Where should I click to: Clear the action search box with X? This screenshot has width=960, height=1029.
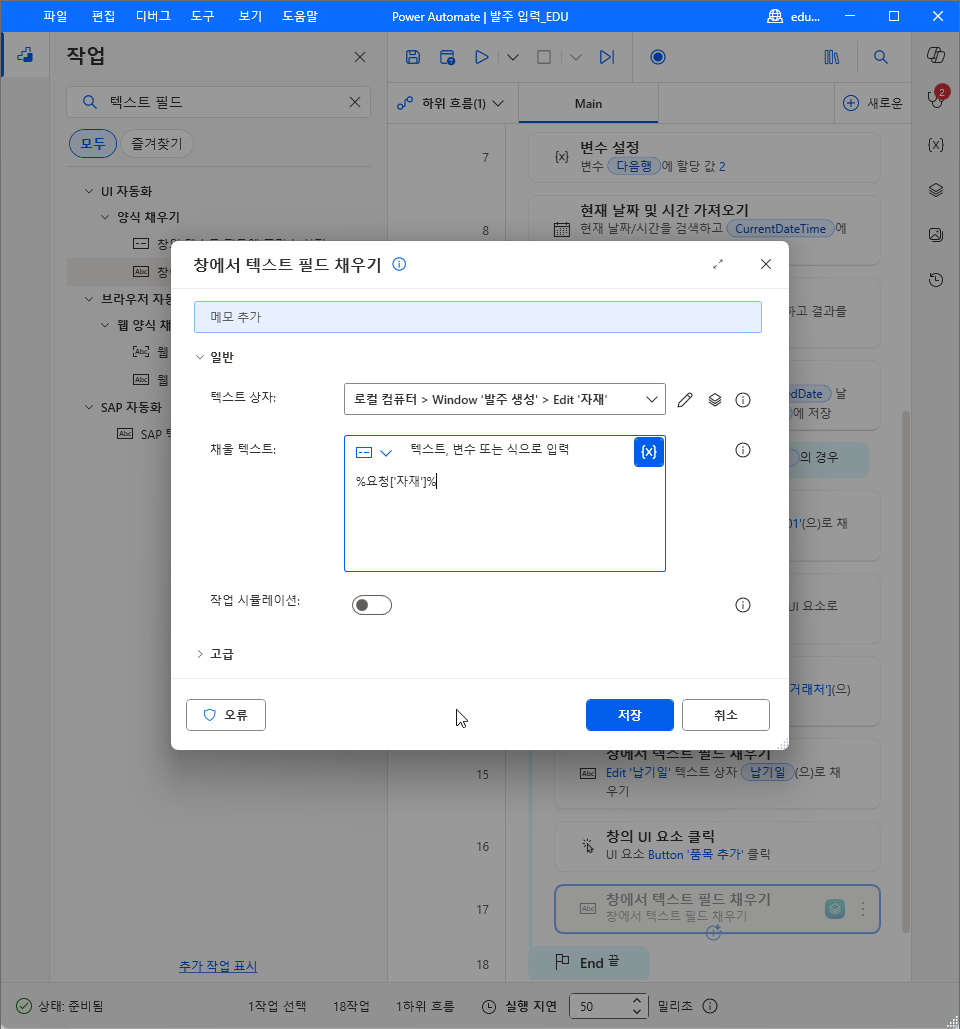point(355,102)
